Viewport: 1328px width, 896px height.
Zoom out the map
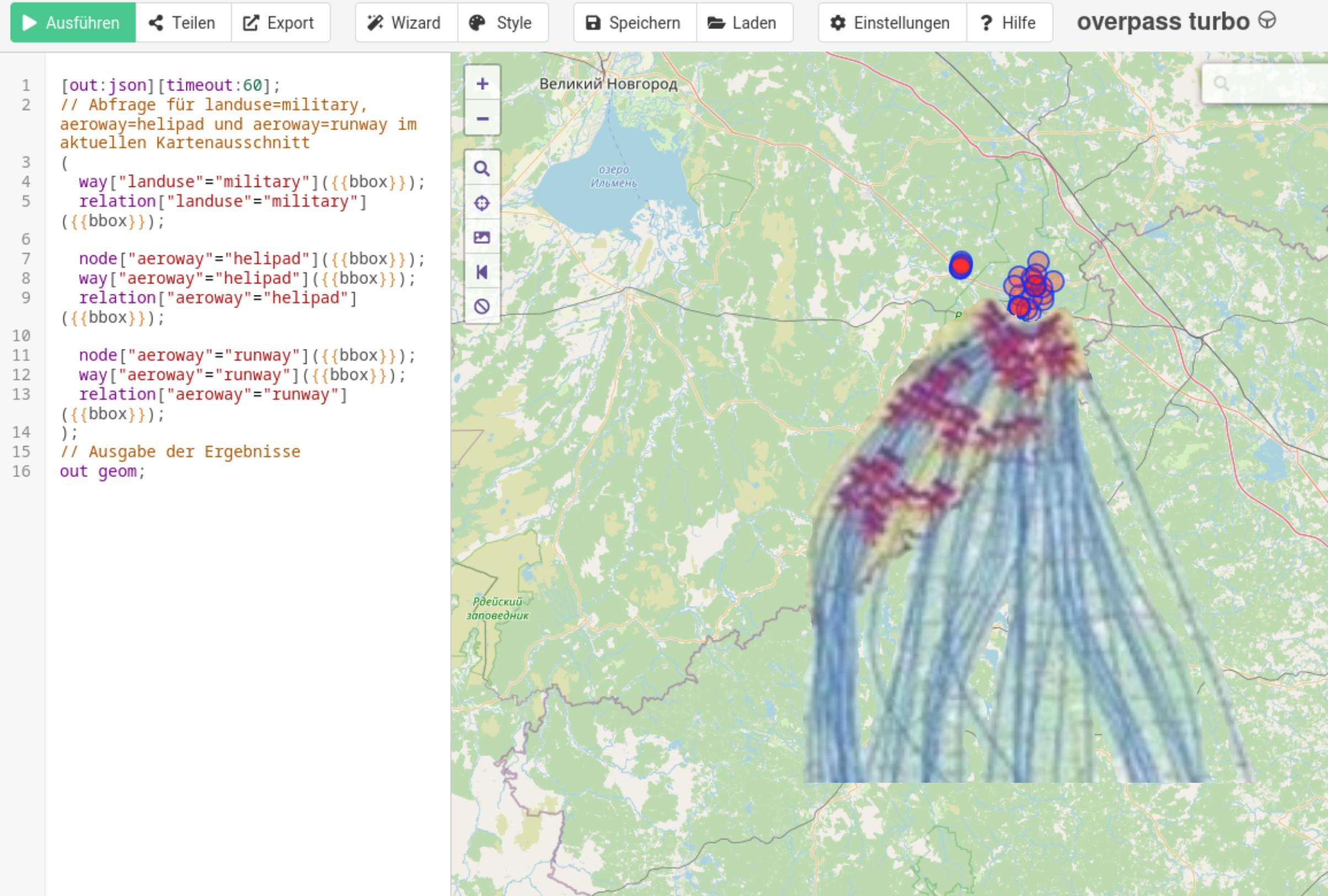click(x=483, y=119)
